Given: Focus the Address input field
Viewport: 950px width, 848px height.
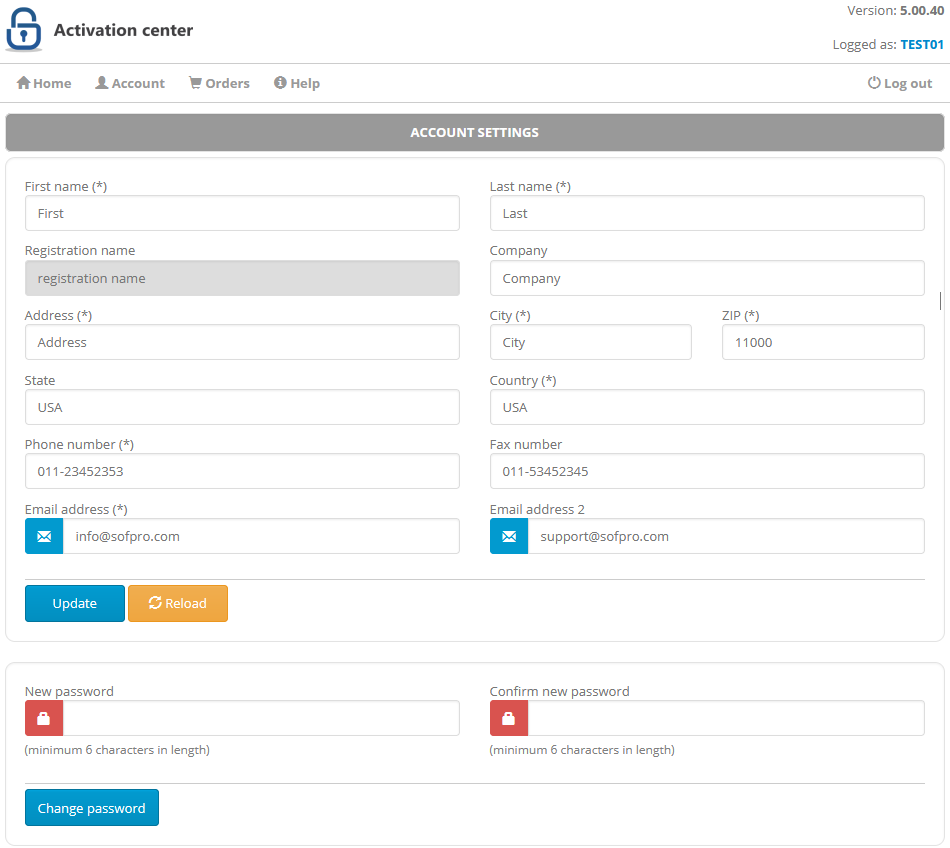Looking at the screenshot, I should point(242,342).
